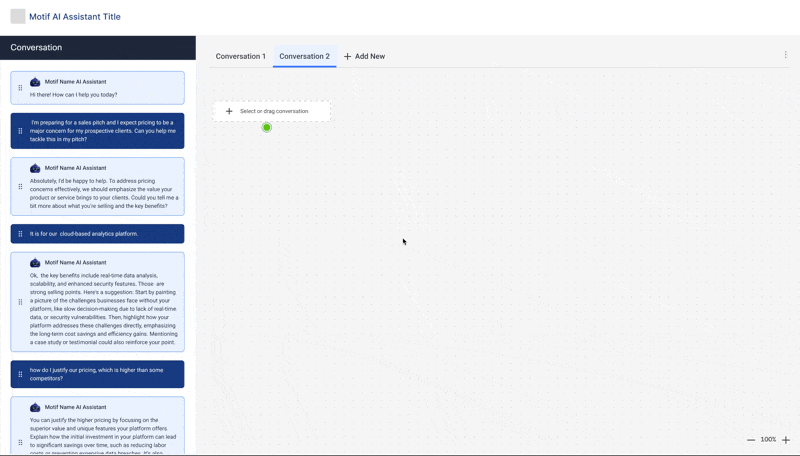Viewport: 800px width, 456px height.
Task: Click the logo placeholder beside the app title
Action: tap(18, 17)
